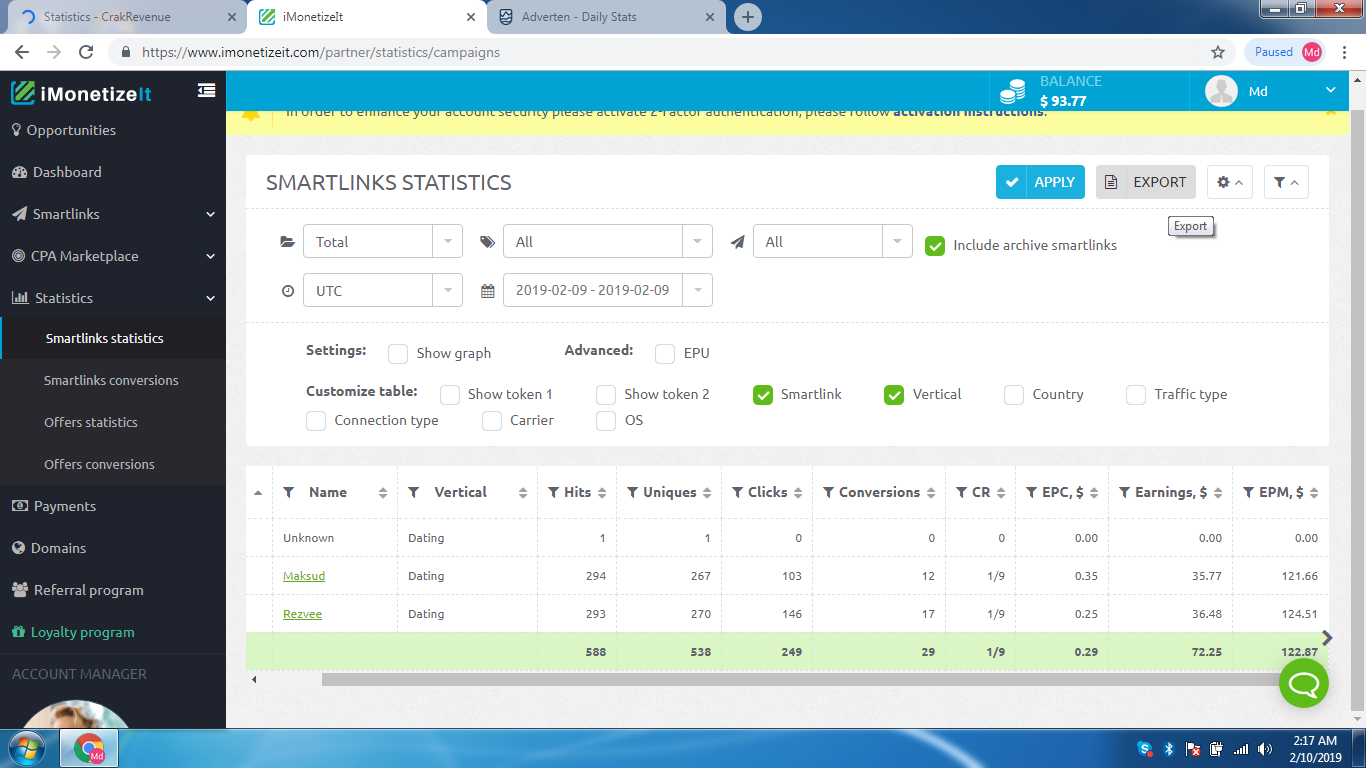Sort table by Earnings column arrows
The width and height of the screenshot is (1366, 768).
click(1219, 493)
